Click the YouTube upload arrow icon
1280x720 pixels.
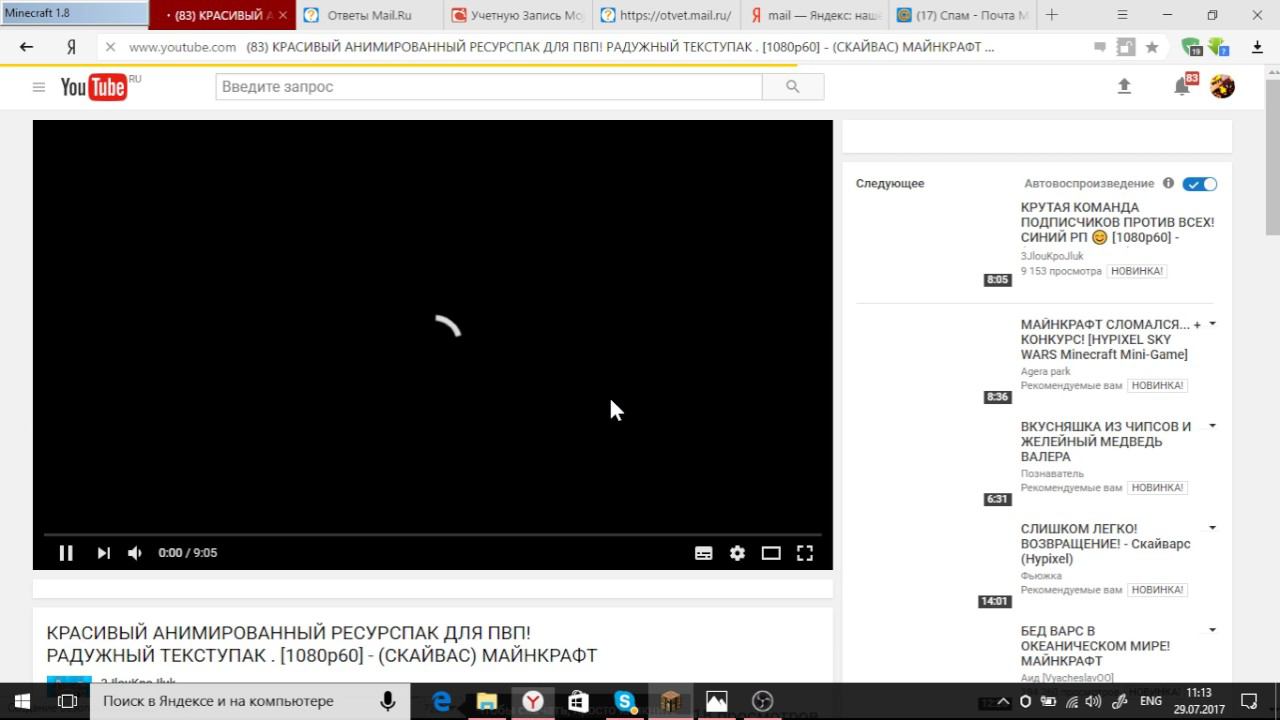[x=1124, y=87]
